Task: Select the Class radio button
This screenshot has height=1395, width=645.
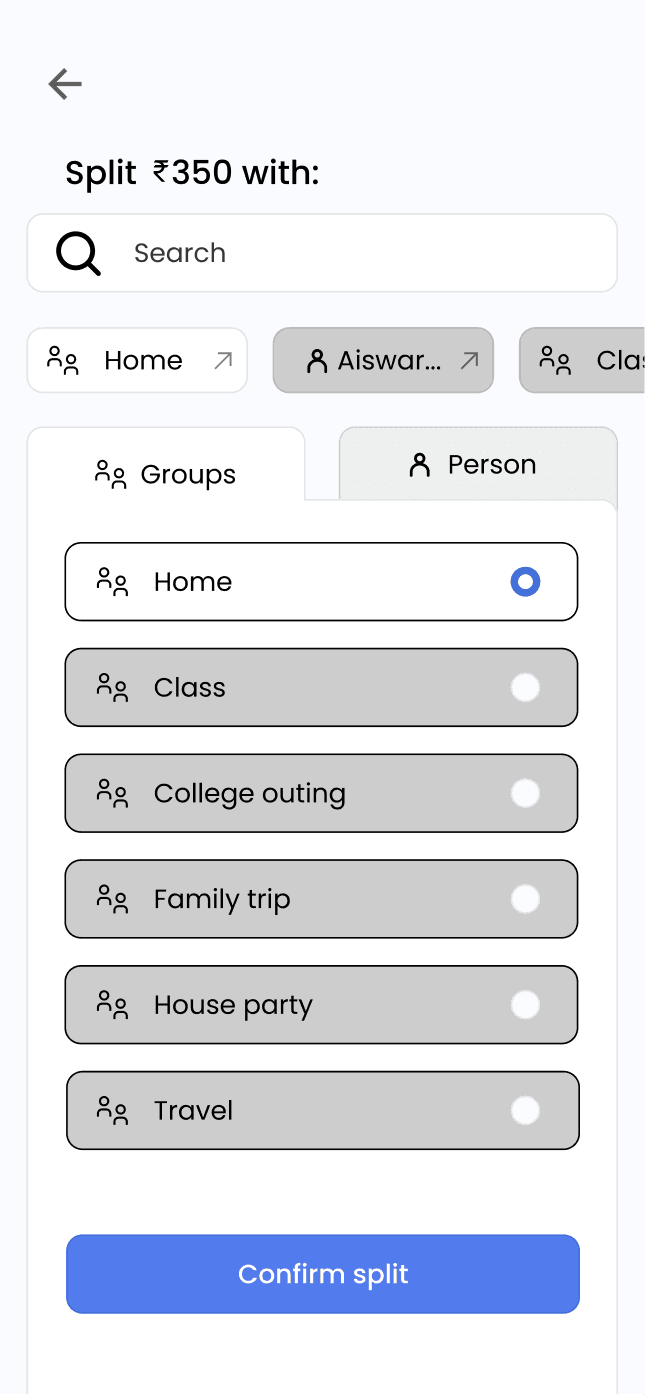Action: coord(525,687)
